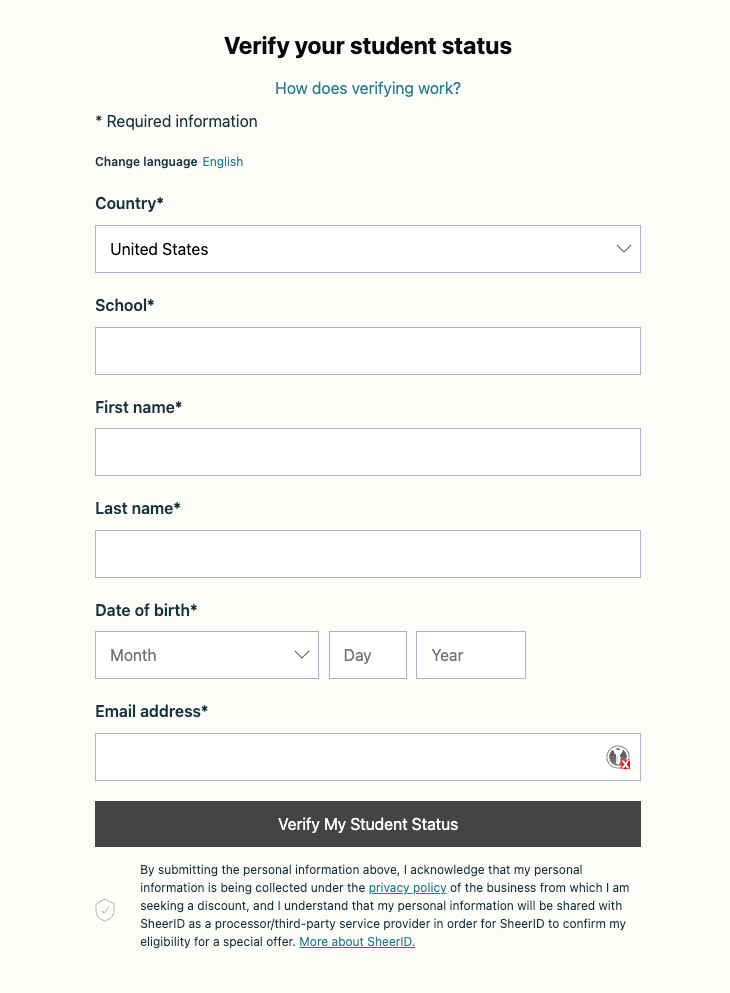Select the Last name text box
This screenshot has height=993, width=730.
click(368, 554)
